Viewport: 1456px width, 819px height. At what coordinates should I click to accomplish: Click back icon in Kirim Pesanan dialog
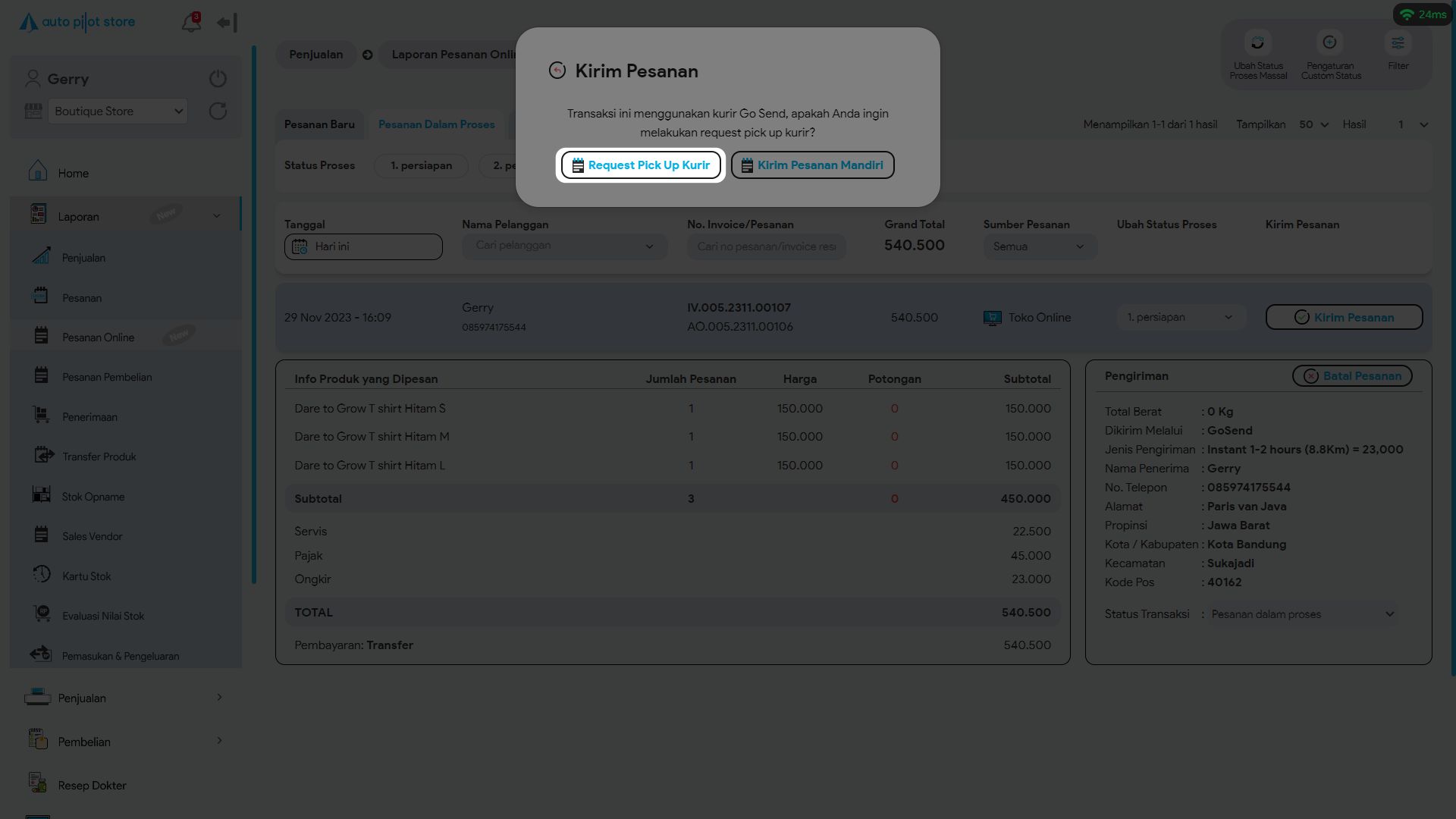pos(557,71)
